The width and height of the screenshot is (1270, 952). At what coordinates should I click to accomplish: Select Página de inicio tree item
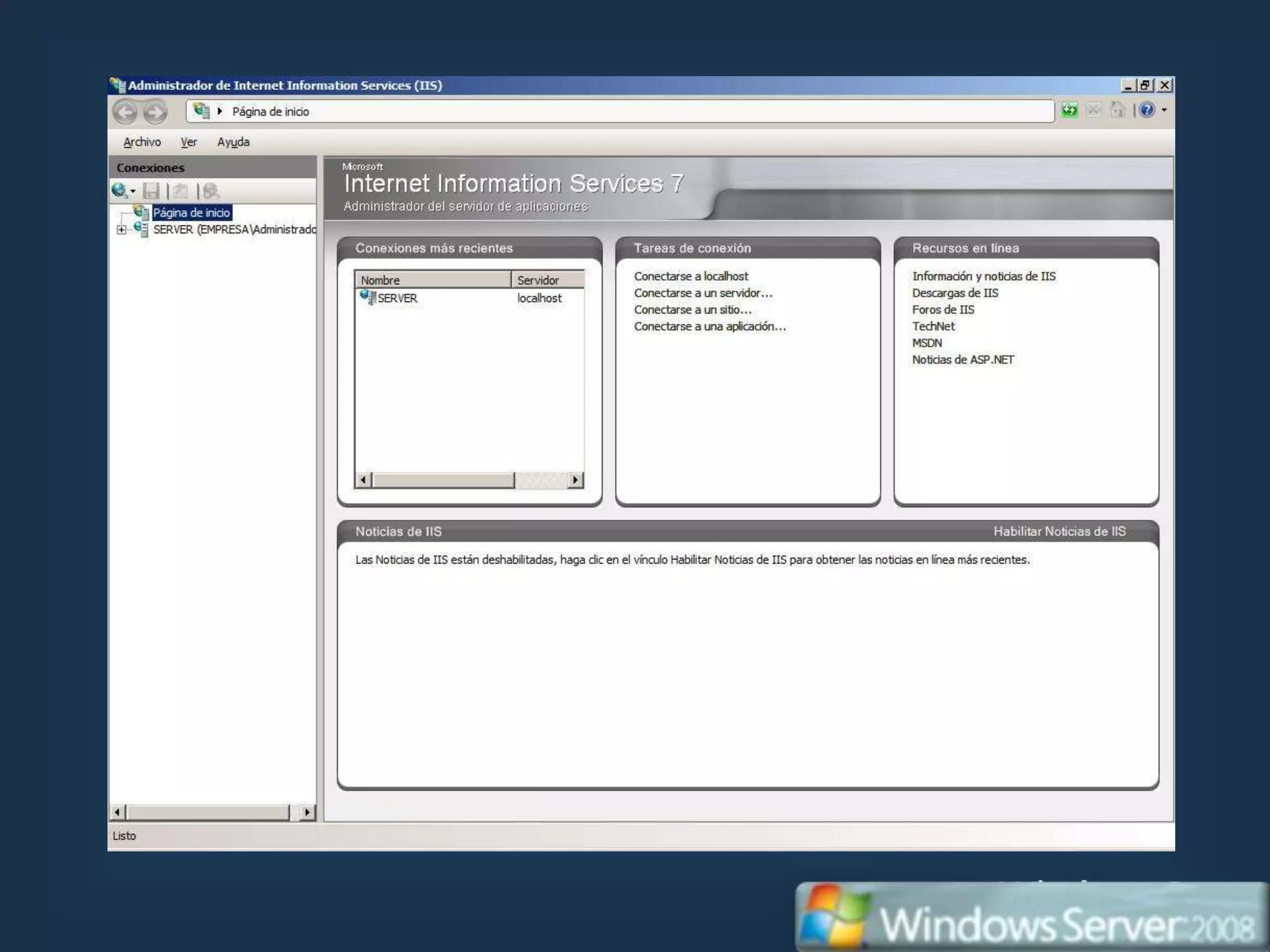[191, 213]
